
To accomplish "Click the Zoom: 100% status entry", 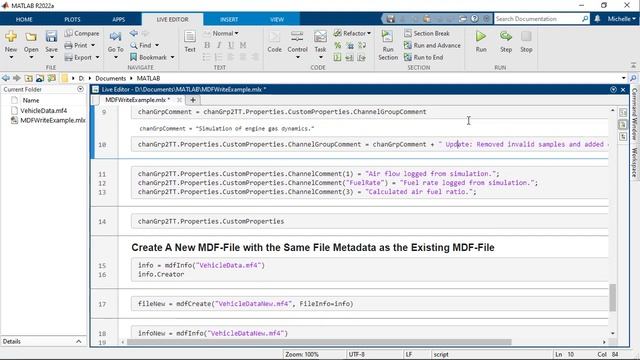I will [302, 354].
